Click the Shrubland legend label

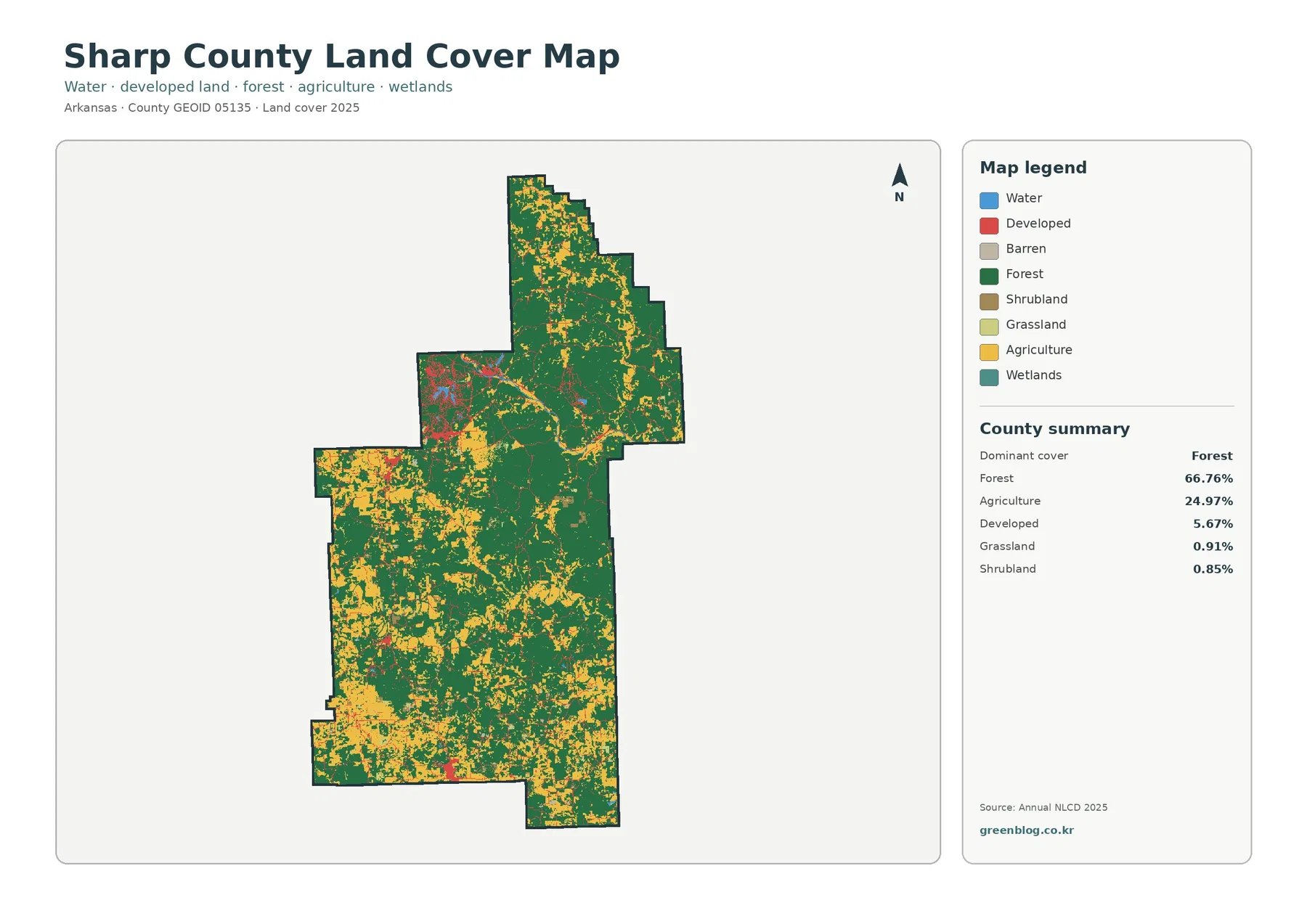coord(1037,299)
